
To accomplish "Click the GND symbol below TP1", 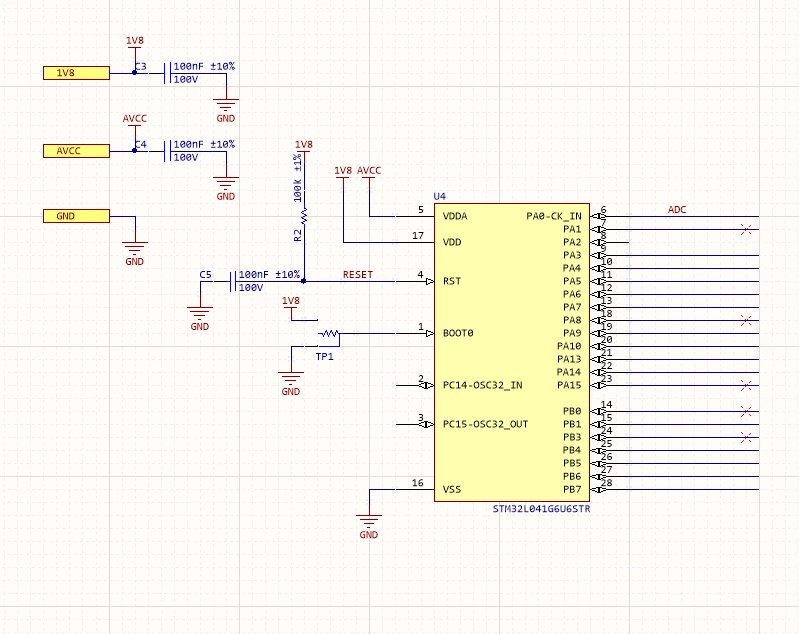I will 291,379.
